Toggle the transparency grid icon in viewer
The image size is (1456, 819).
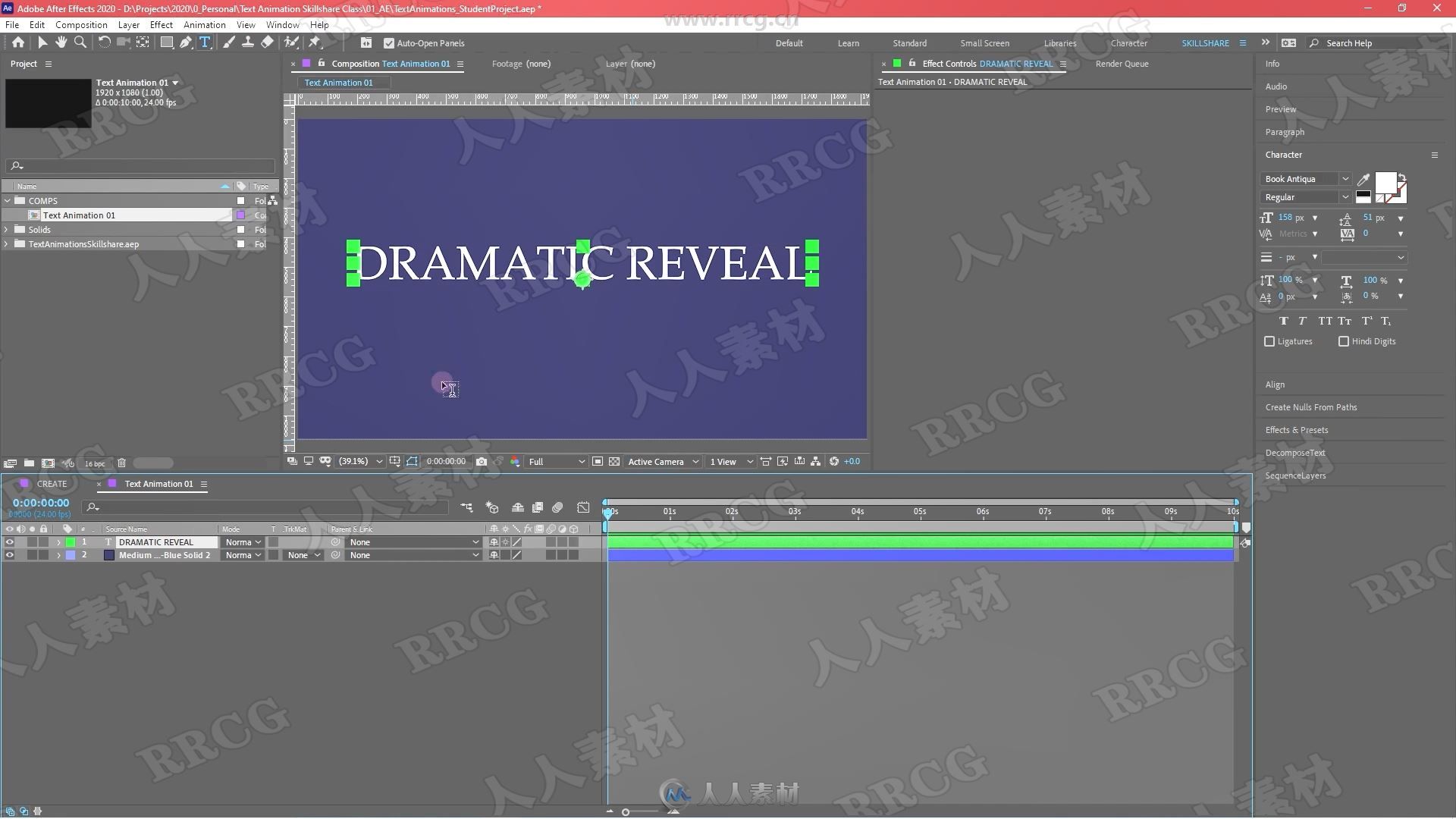pyautogui.click(x=614, y=461)
